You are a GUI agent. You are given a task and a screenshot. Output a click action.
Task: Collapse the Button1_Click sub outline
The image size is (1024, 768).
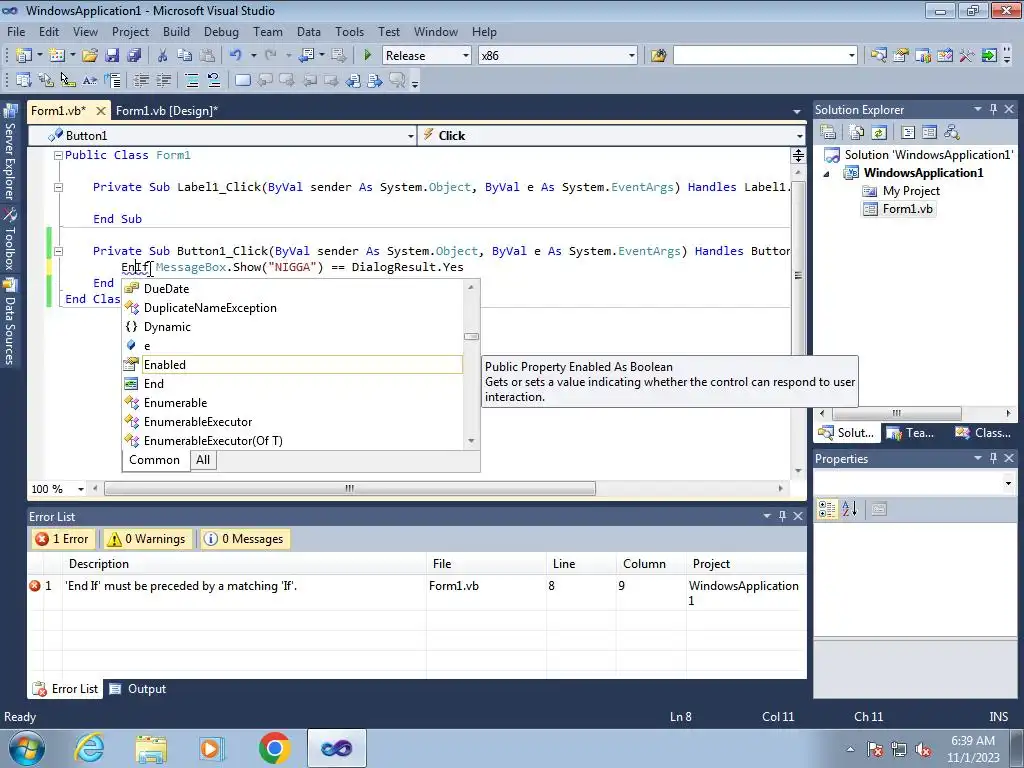(58, 251)
